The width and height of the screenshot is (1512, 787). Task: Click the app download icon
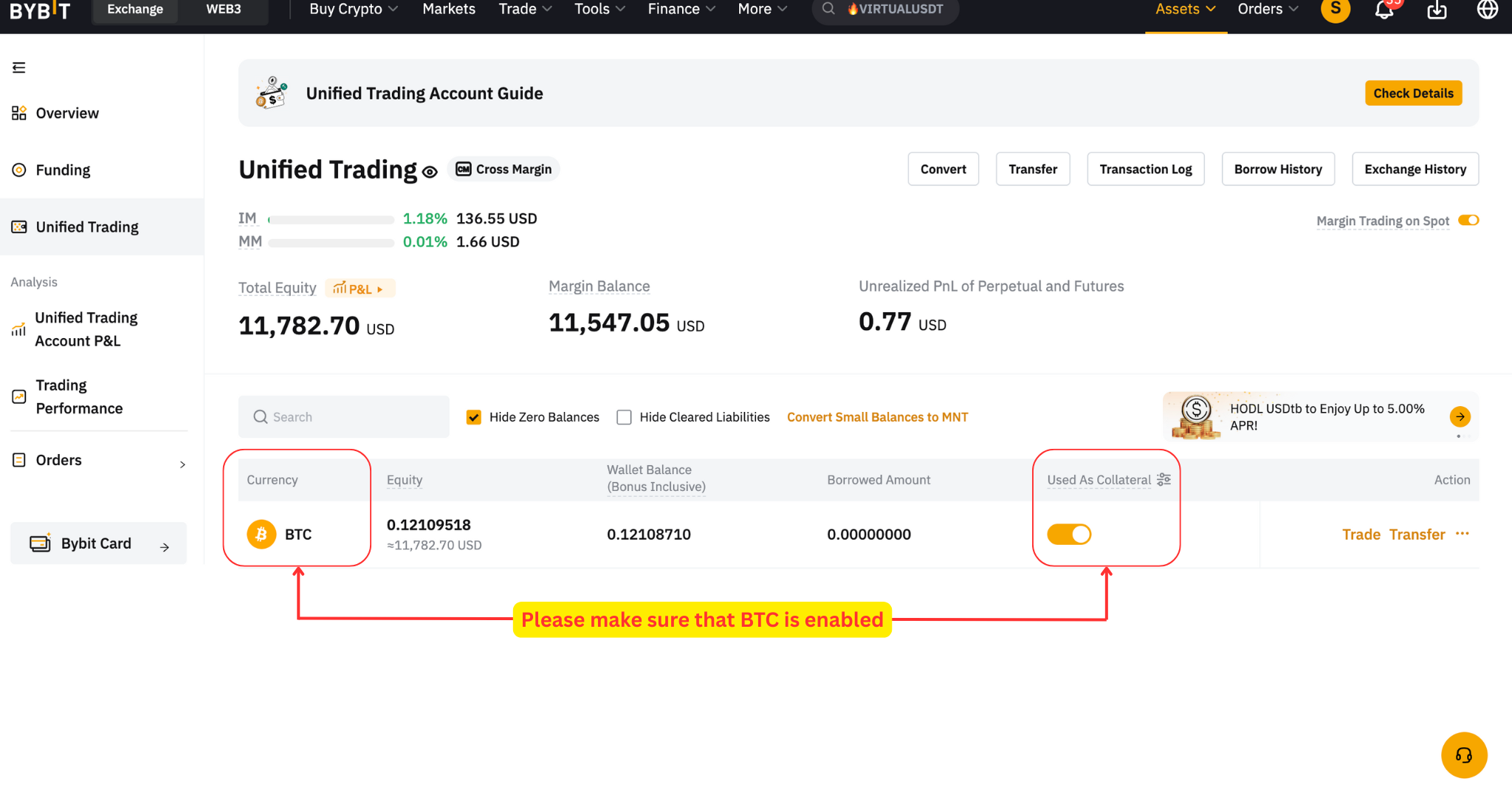point(1437,10)
